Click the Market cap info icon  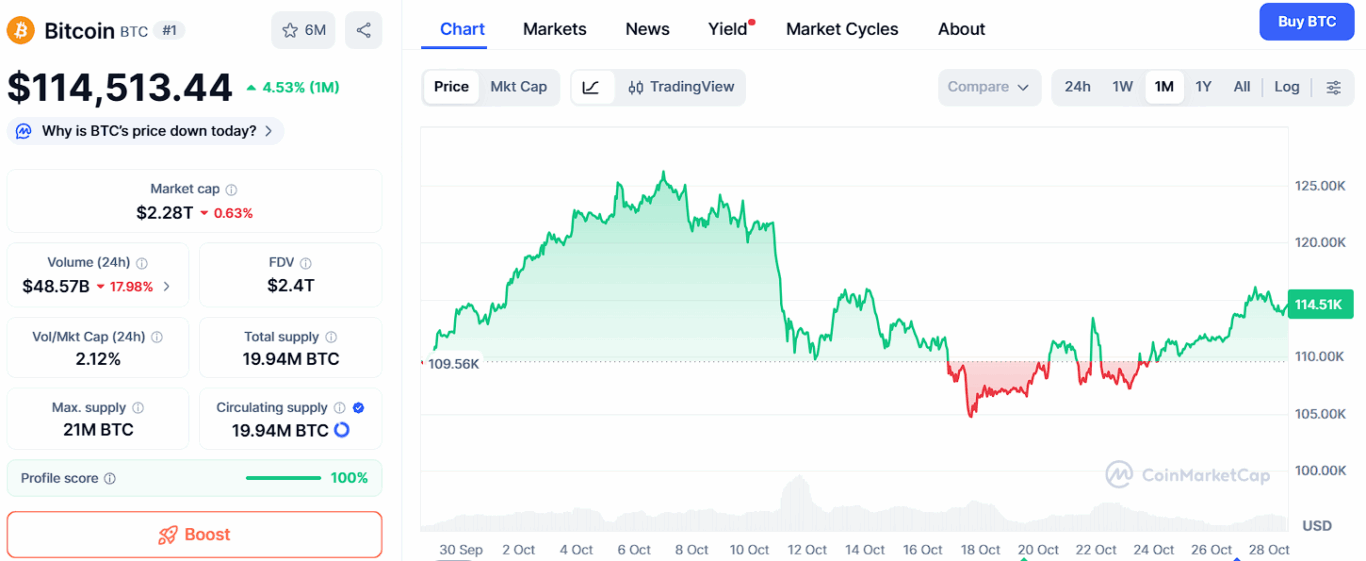tap(231, 189)
